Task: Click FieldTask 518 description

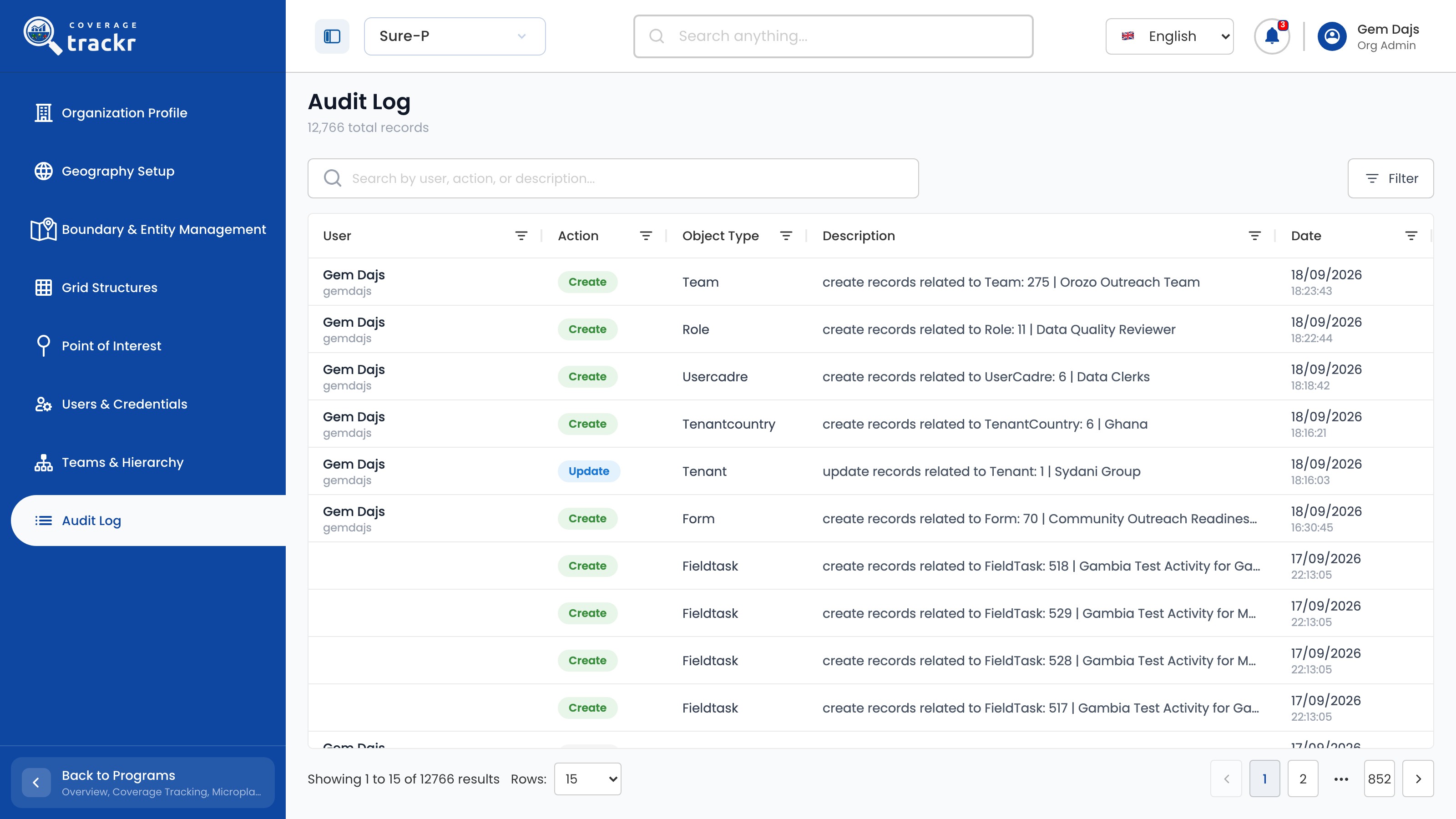Action: [x=1041, y=566]
